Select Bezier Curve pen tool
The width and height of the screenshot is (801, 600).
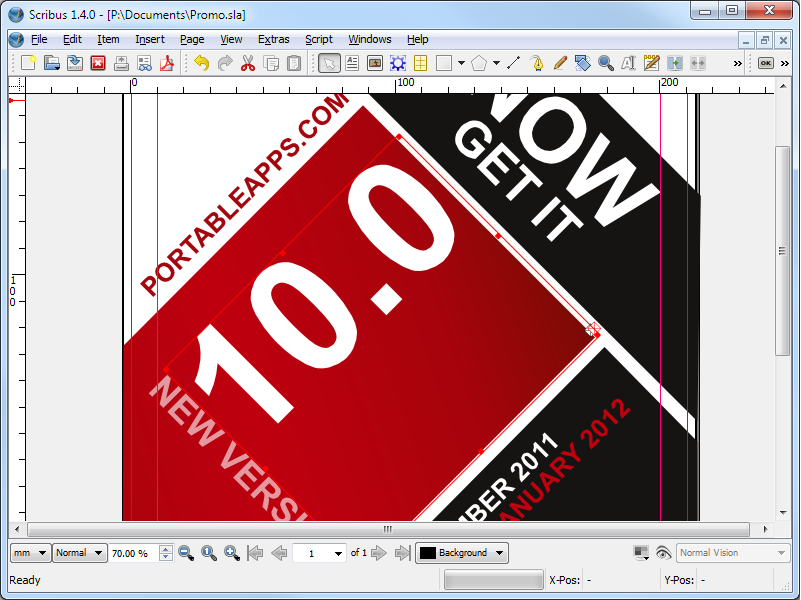(537, 63)
